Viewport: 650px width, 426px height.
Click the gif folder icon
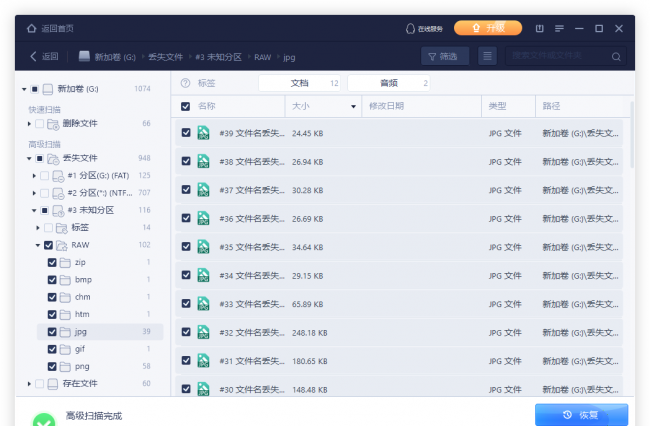click(x=65, y=349)
